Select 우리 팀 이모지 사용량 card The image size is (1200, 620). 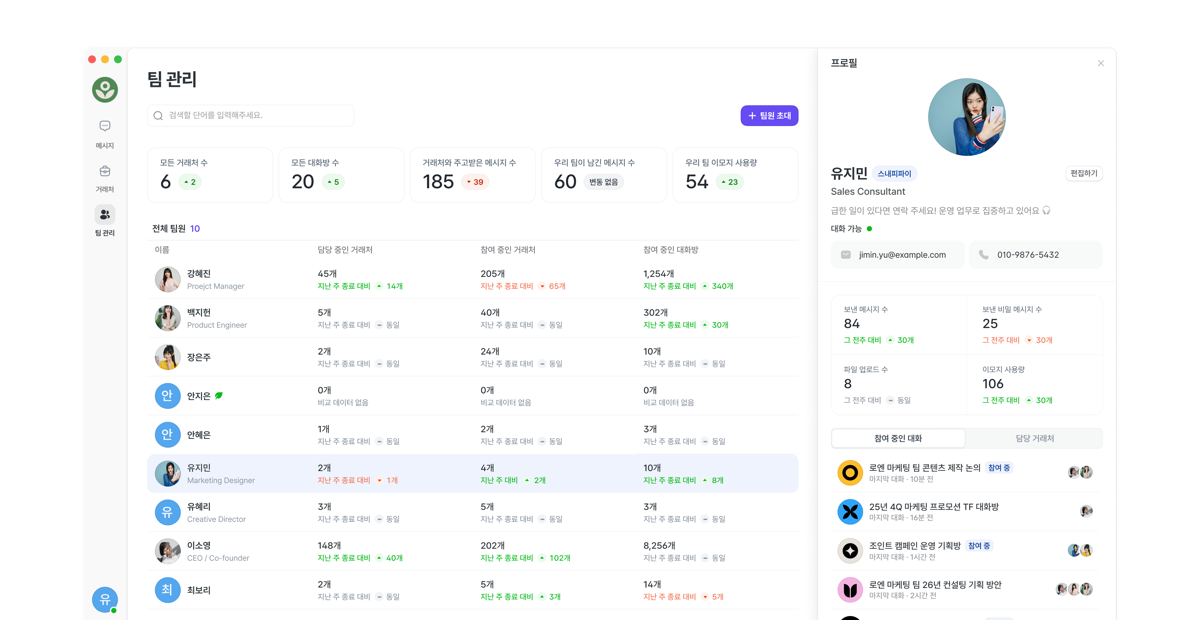click(x=735, y=175)
